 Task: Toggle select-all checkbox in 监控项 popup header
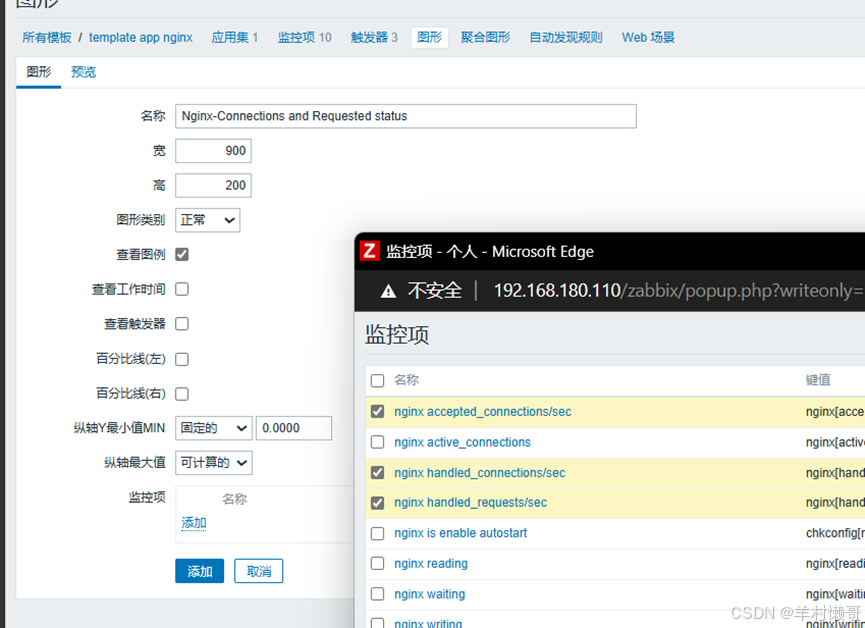click(x=377, y=381)
